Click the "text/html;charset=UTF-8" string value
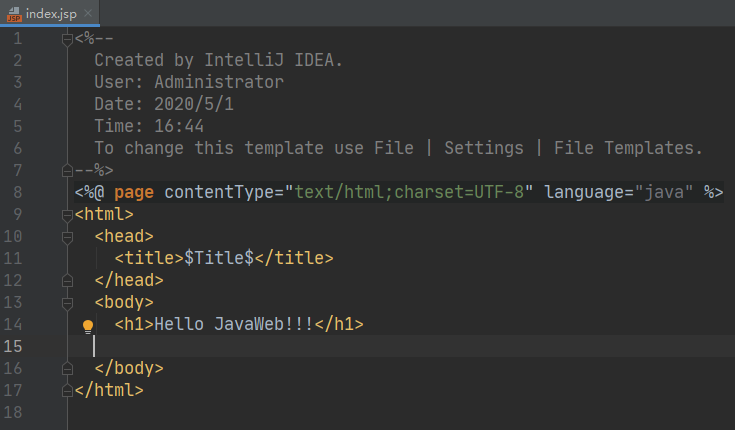 tap(409, 192)
